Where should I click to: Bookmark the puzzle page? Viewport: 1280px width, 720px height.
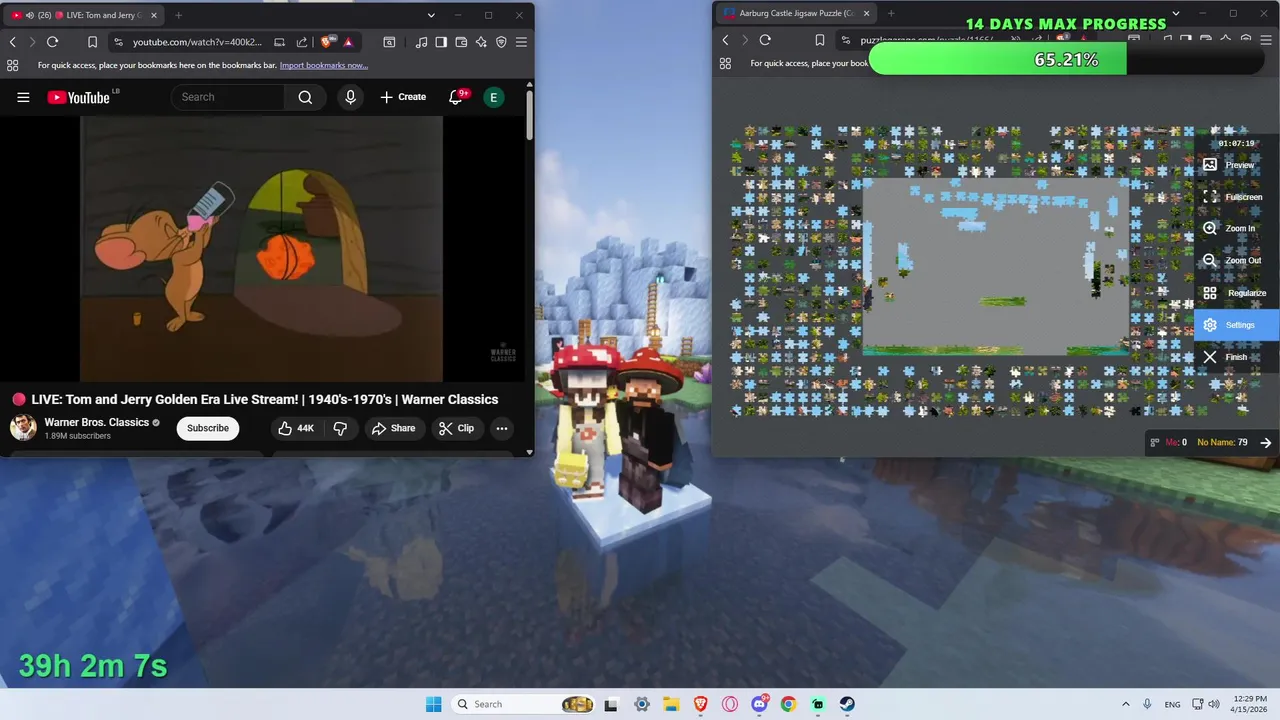click(819, 40)
